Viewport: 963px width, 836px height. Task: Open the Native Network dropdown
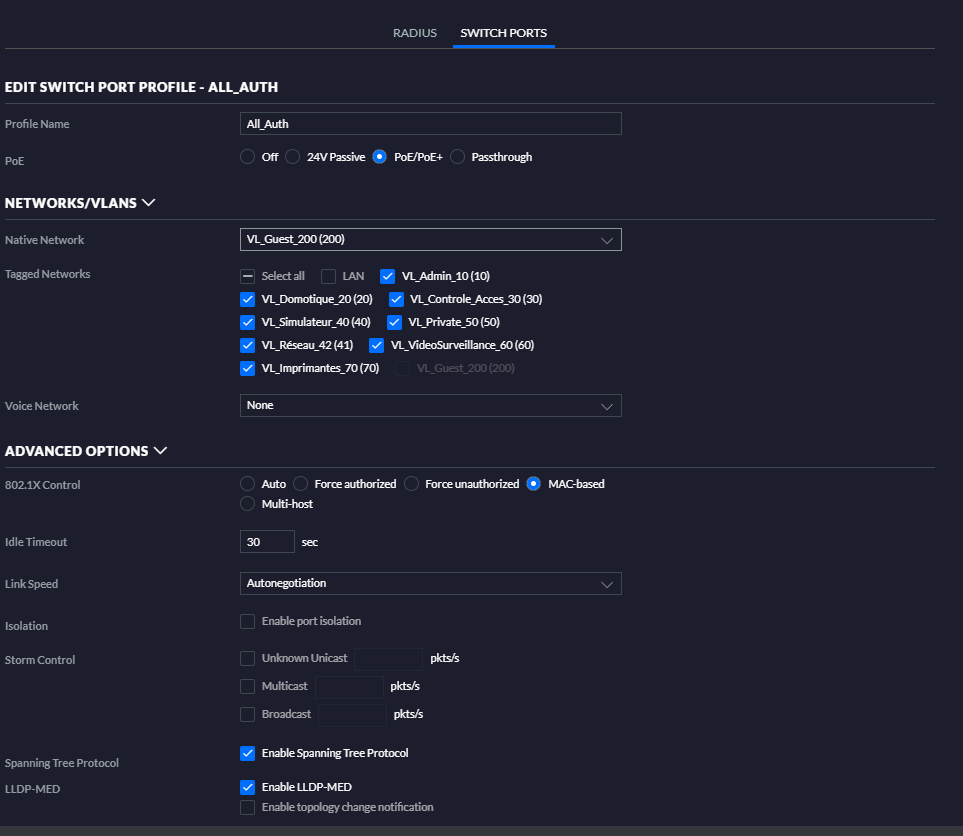(x=430, y=240)
